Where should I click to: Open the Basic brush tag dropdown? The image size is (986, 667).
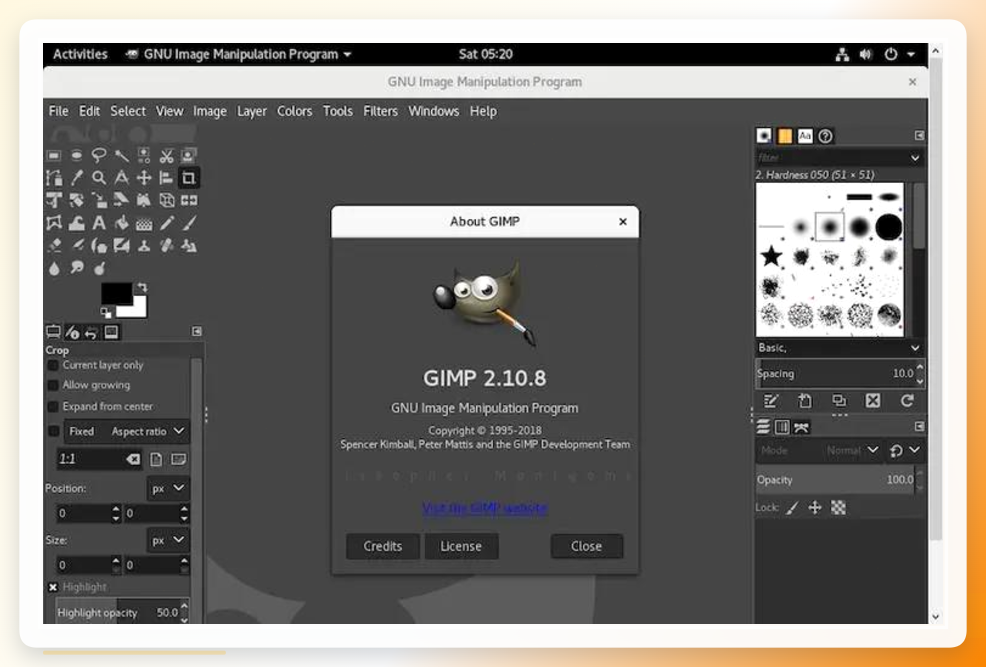pyautogui.click(x=915, y=348)
